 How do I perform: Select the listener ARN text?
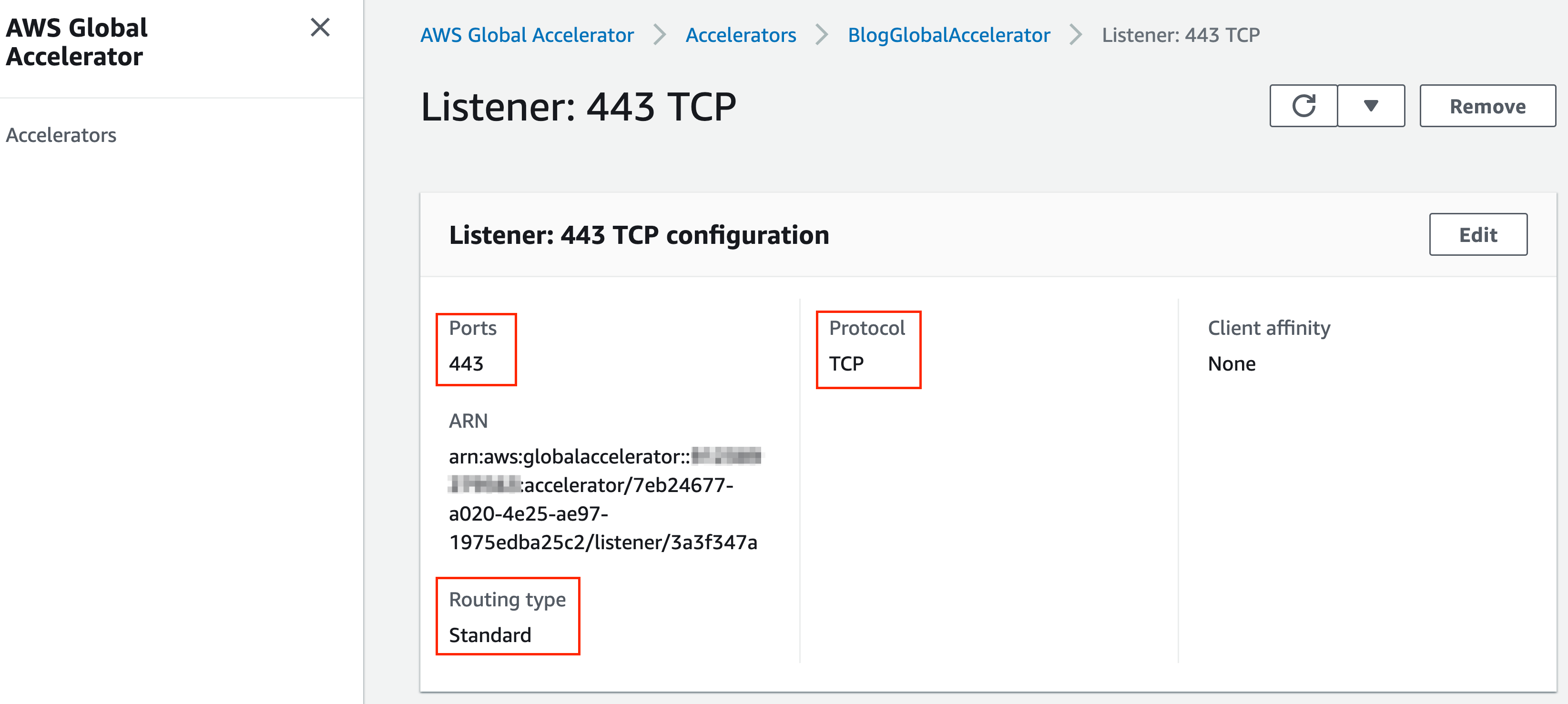click(606, 500)
